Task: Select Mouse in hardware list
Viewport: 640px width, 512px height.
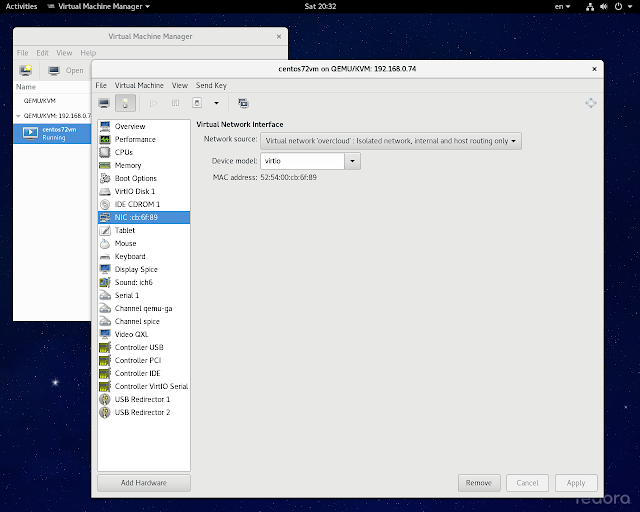Action: (144, 243)
